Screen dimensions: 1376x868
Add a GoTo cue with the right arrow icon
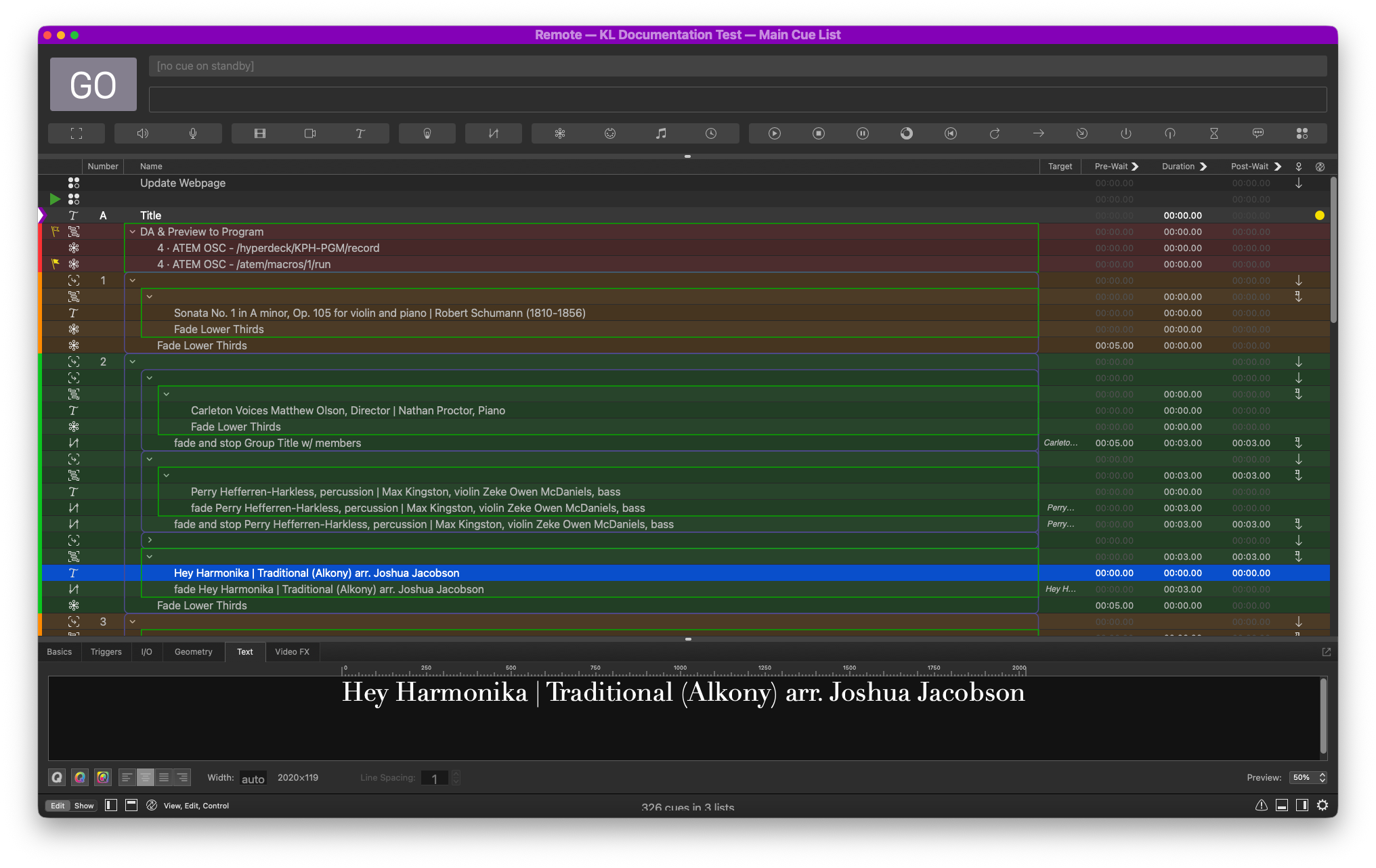pyautogui.click(x=1039, y=133)
